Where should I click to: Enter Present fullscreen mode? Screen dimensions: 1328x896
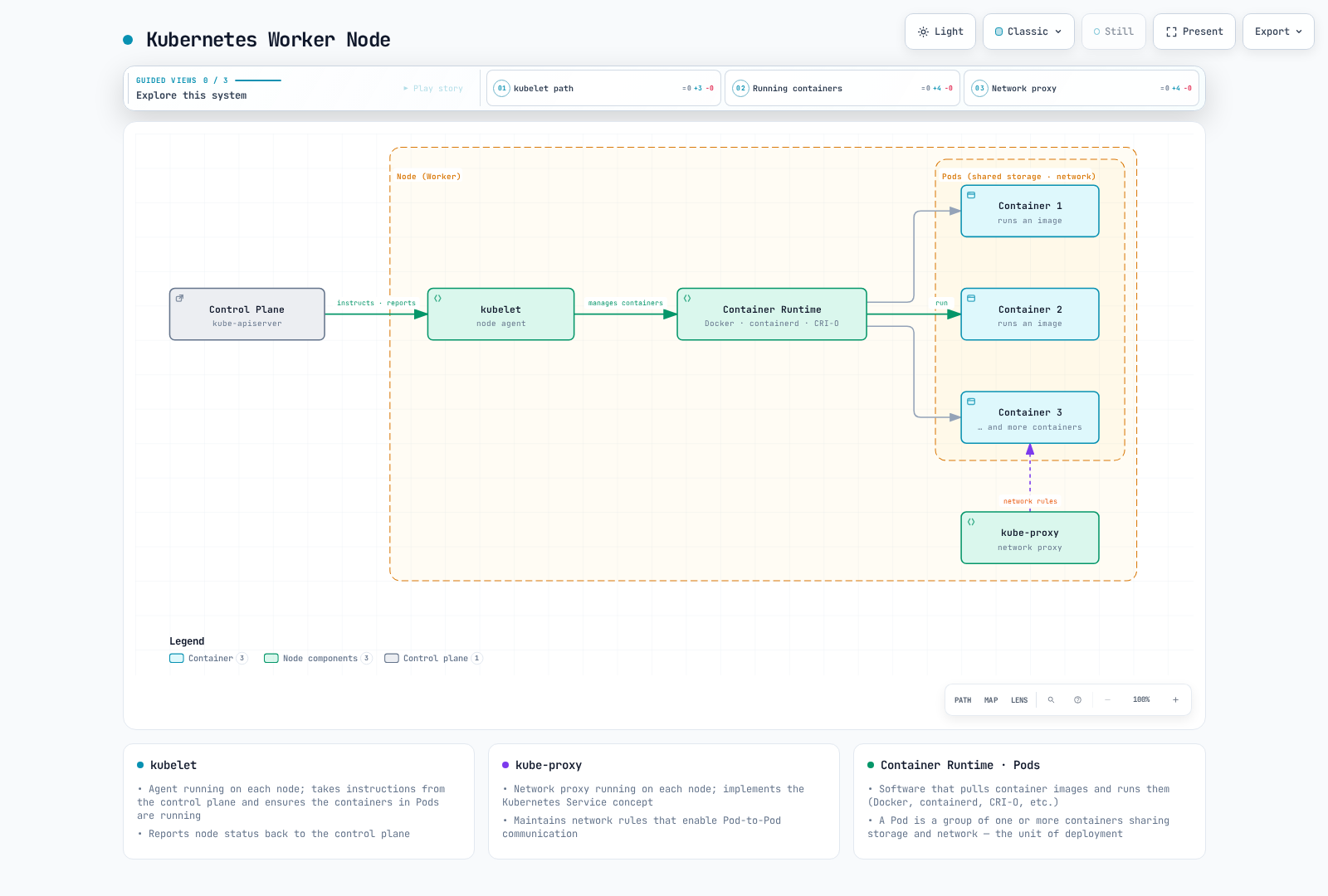[x=1194, y=32]
